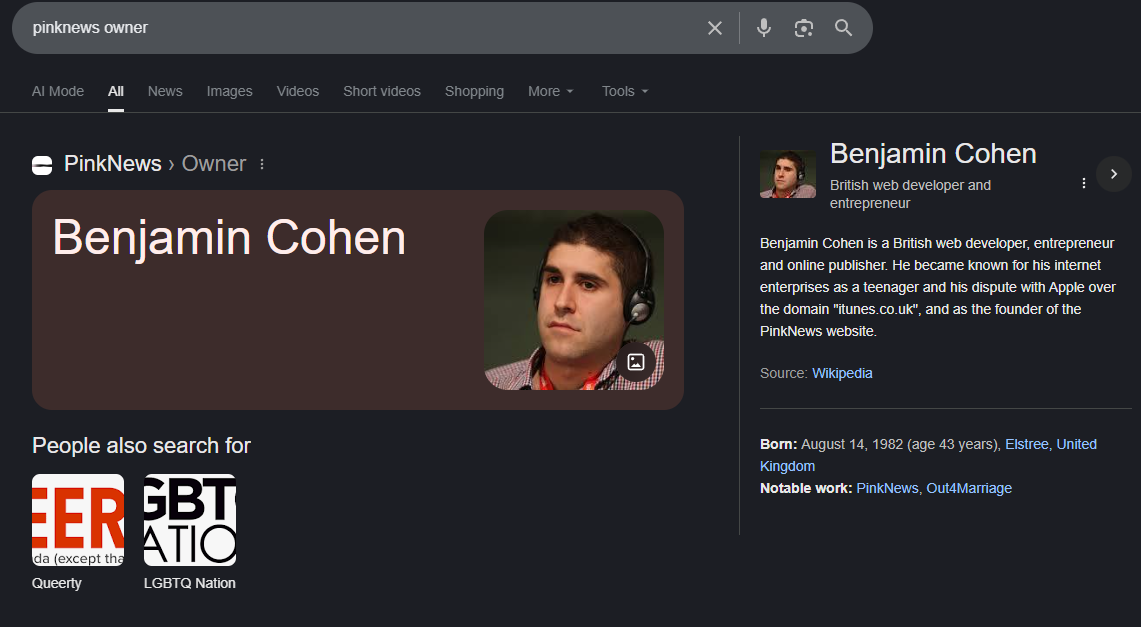Screen dimensions: 1141x627
Task: Open the Short videos tab
Action: coord(382,91)
